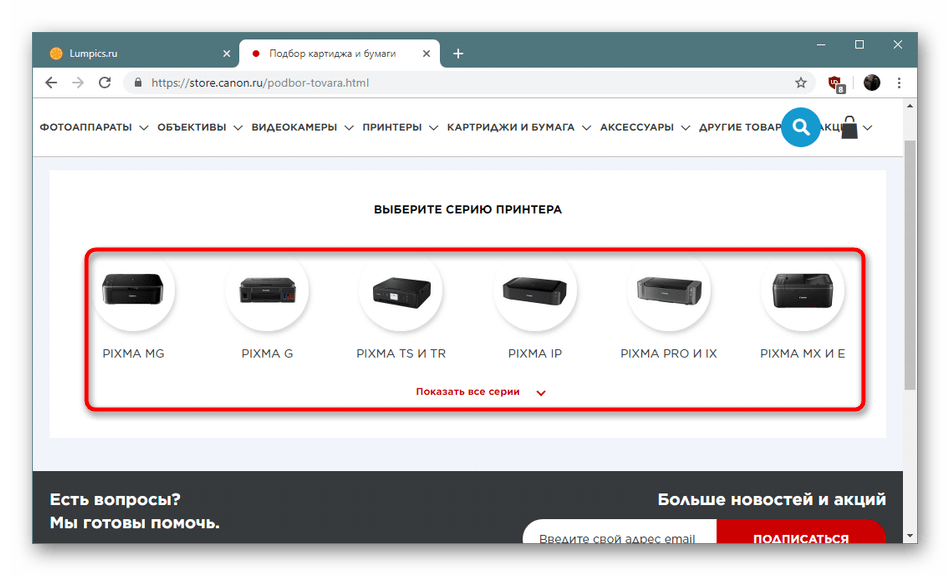This screenshot has width=950, height=576.
Task: Click the chevron beside Показать все серии
Action: [541, 393]
